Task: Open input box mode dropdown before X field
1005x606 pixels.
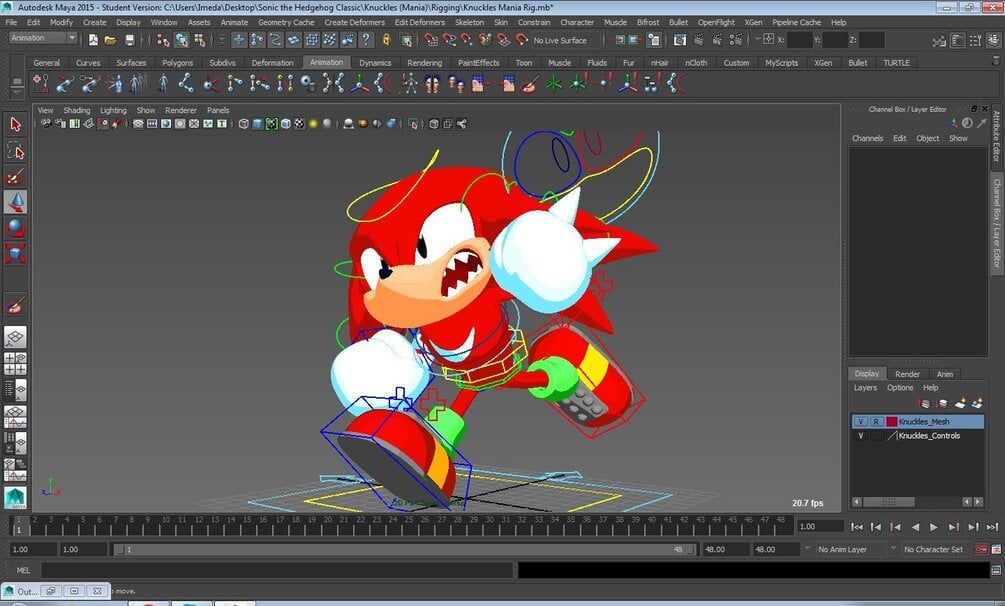Action: [758, 40]
